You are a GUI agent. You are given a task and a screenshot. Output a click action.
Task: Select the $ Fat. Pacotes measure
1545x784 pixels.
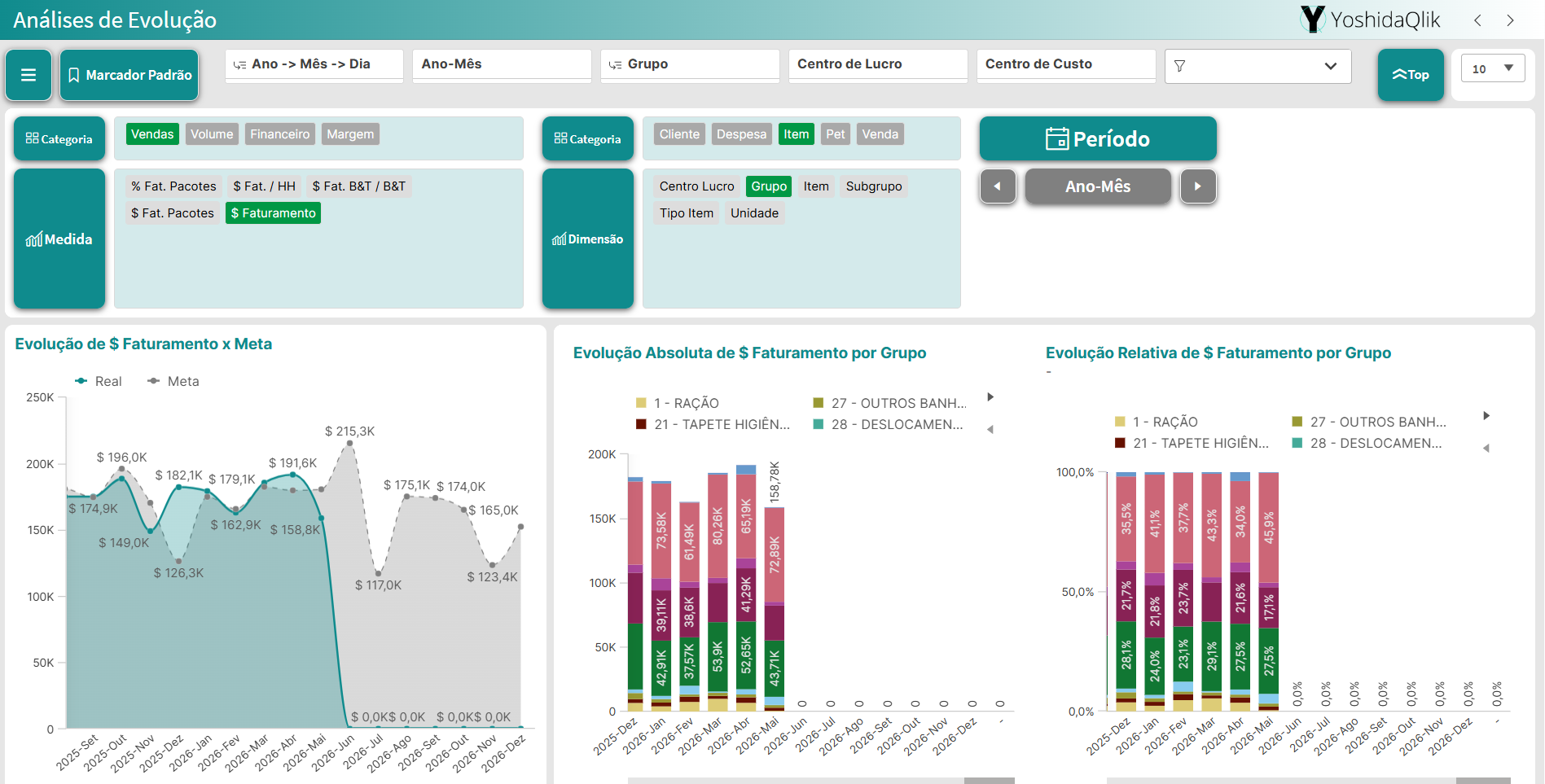[x=173, y=213]
